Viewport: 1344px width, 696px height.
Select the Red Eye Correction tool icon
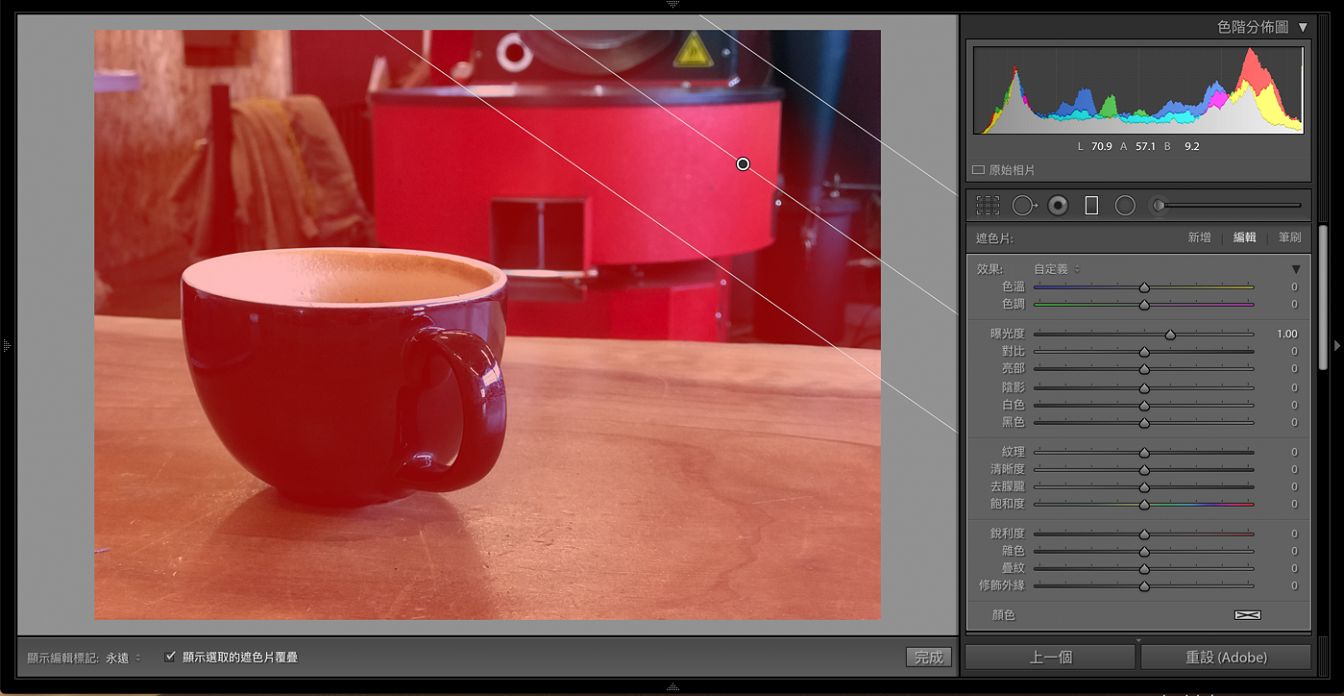pyautogui.click(x=1058, y=205)
